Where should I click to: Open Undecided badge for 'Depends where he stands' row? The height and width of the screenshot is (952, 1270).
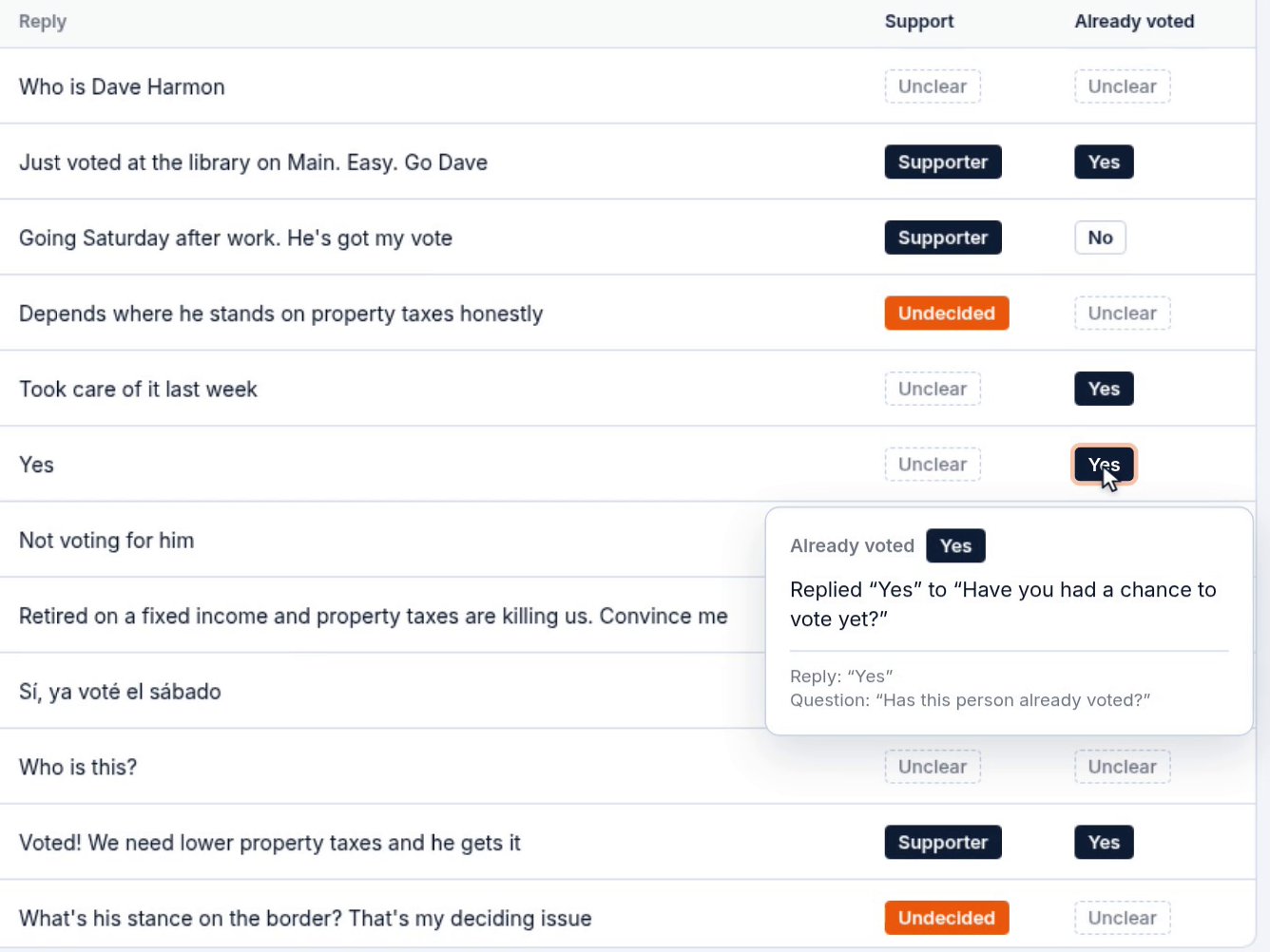[946, 314]
